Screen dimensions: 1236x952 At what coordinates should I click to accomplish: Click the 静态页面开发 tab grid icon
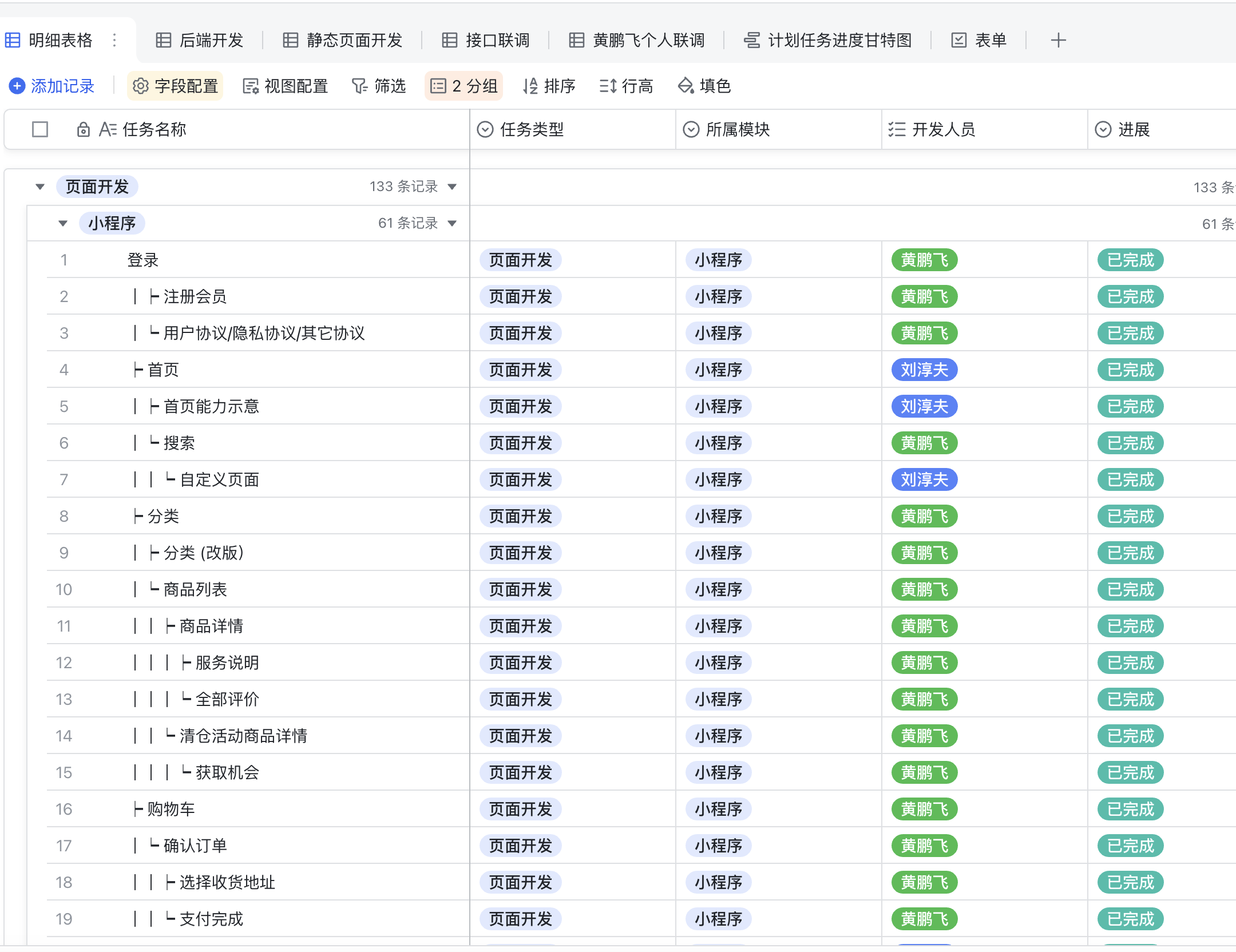tap(291, 40)
